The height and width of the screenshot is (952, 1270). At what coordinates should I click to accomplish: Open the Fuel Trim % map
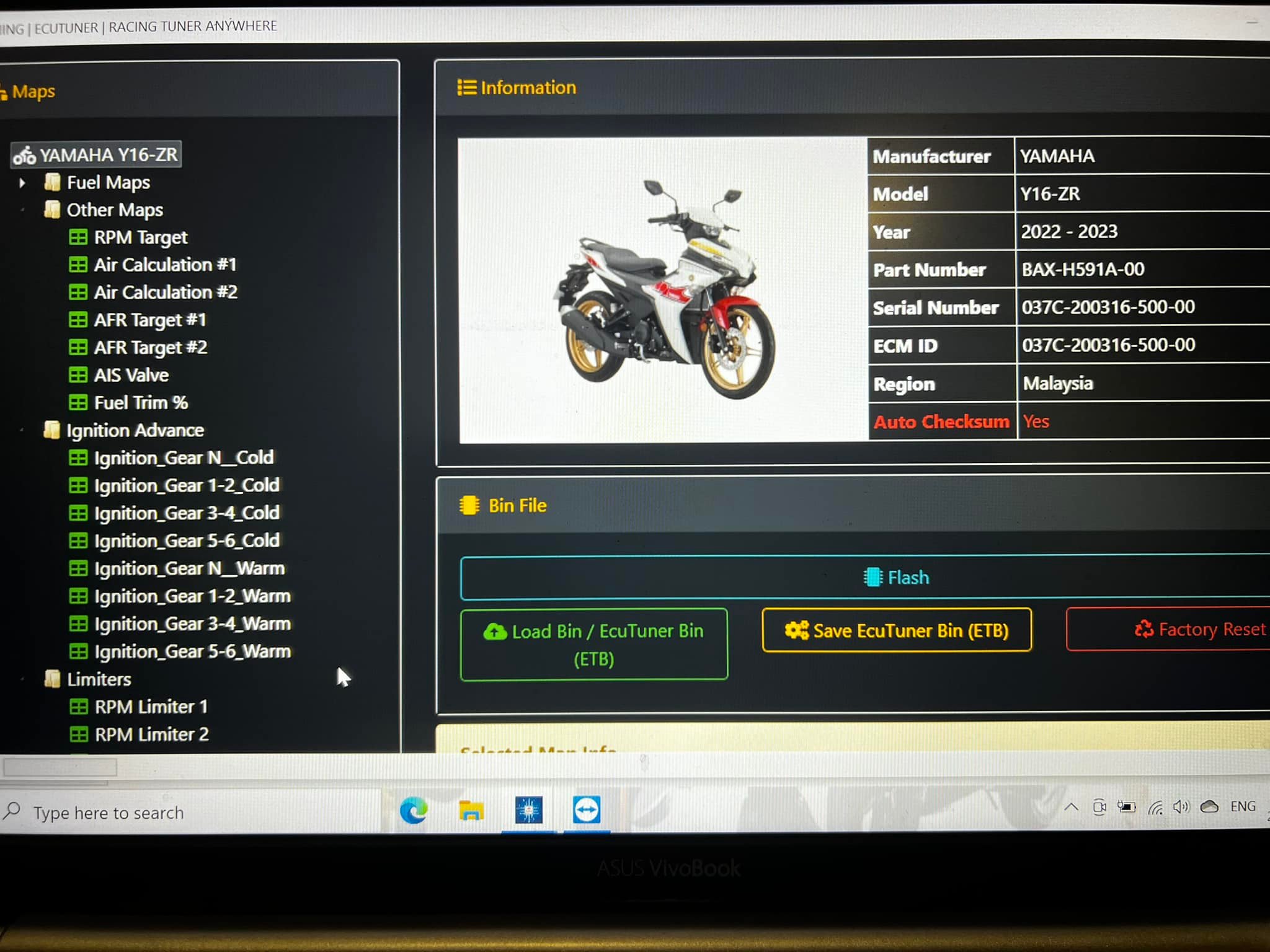141,402
